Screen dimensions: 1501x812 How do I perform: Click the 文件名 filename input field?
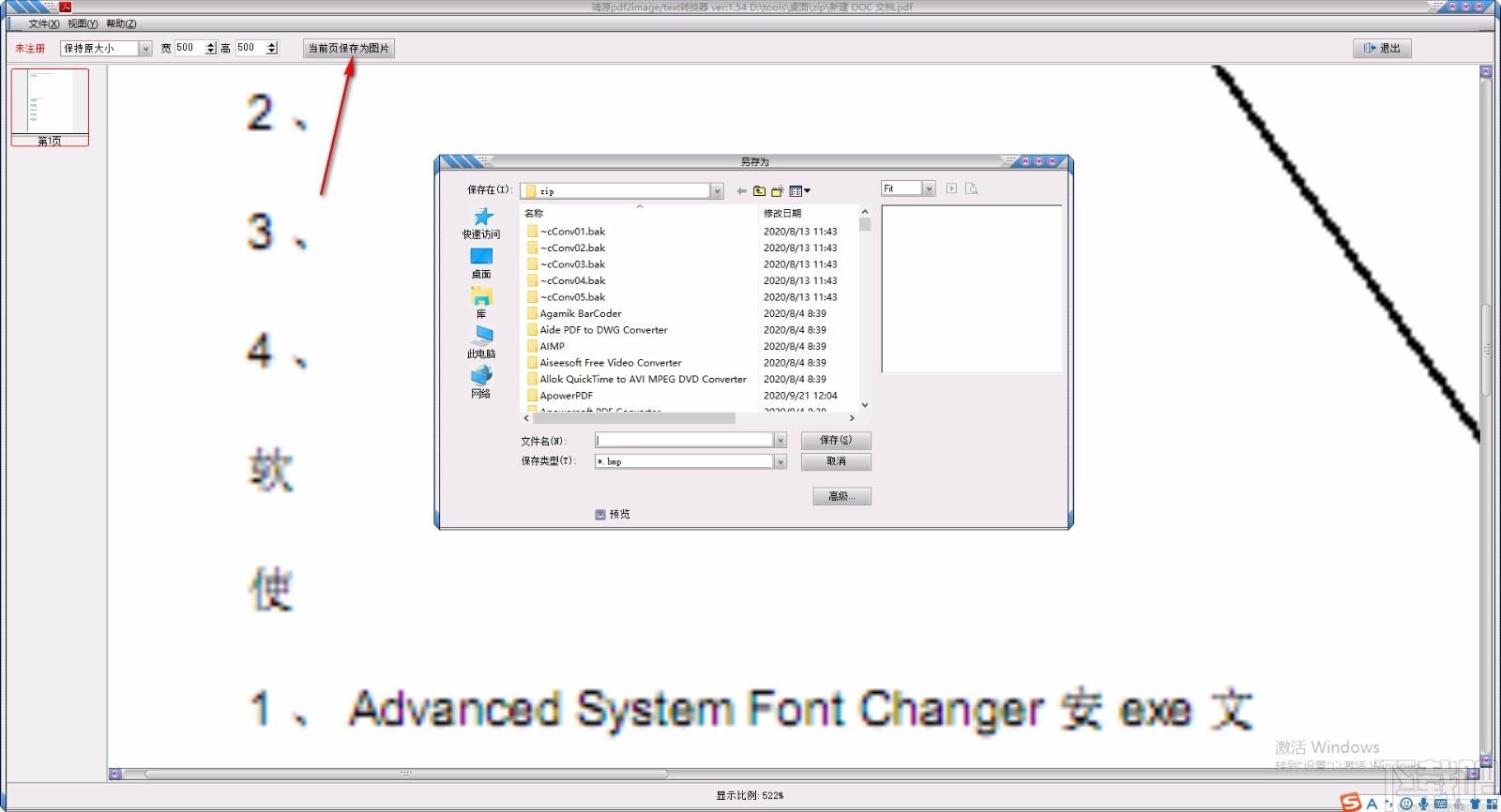coord(684,440)
